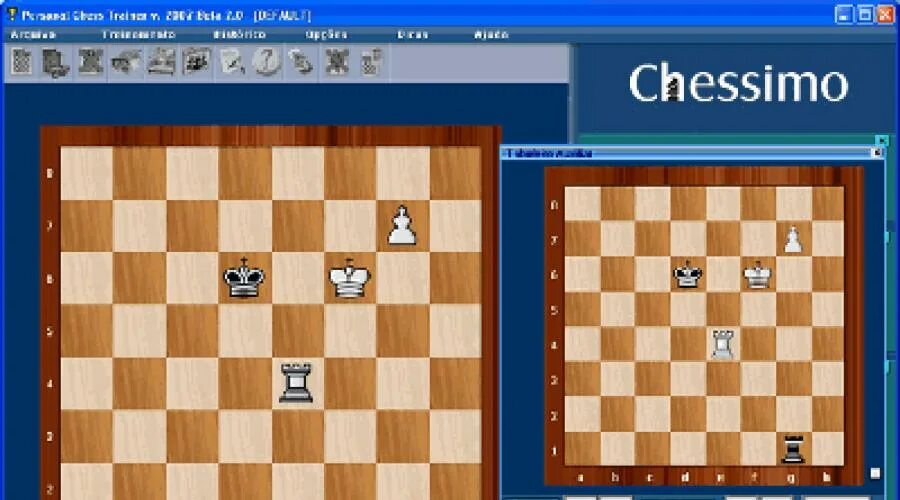
Task: Minimize the Personal Chess Trainer window
Action: 844,14
